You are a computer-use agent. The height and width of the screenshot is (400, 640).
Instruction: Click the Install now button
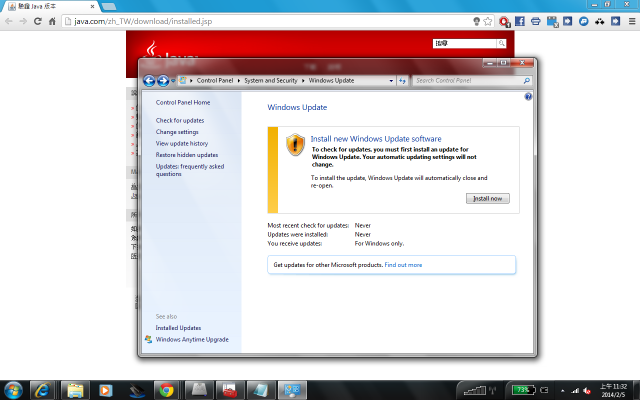(487, 198)
